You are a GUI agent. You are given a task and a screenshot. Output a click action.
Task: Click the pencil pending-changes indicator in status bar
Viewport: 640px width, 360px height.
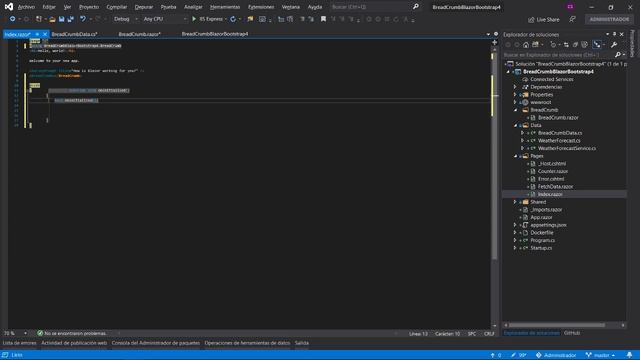pyautogui.click(x=513, y=355)
